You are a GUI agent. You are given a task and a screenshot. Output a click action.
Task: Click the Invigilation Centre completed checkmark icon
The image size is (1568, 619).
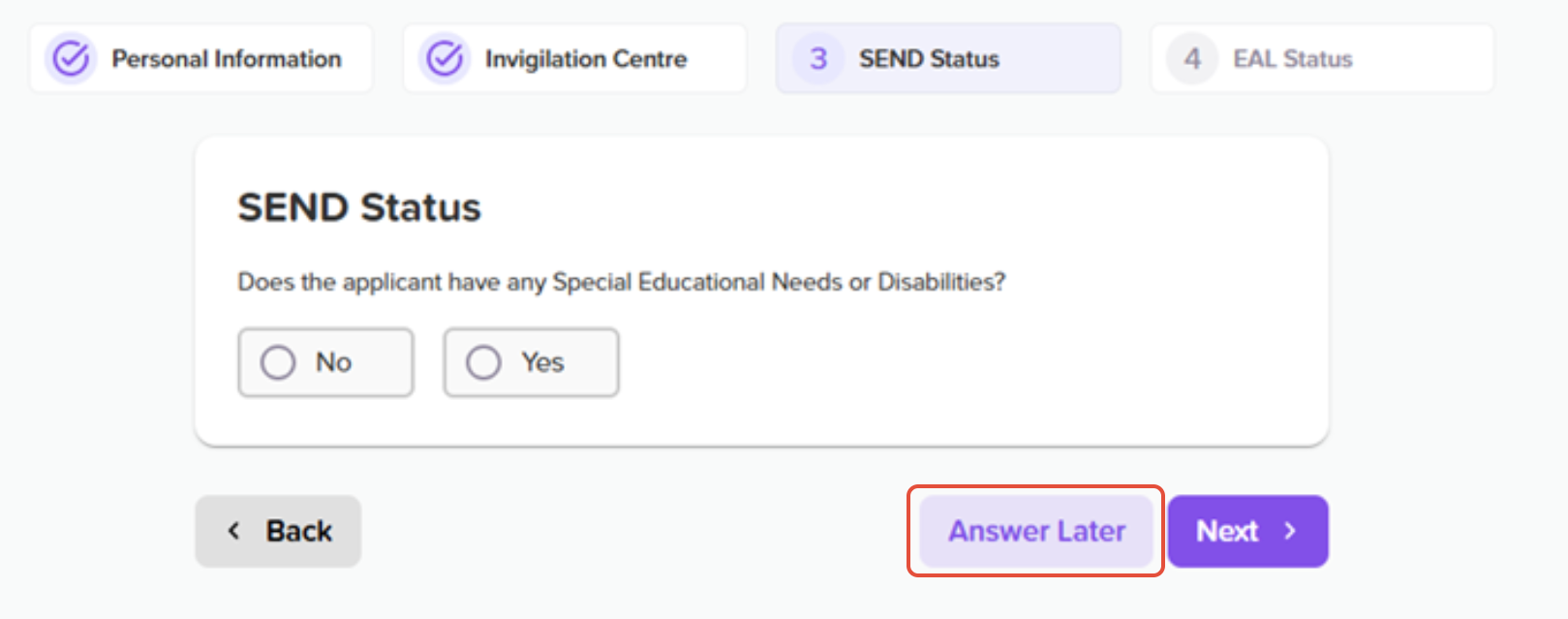(445, 59)
